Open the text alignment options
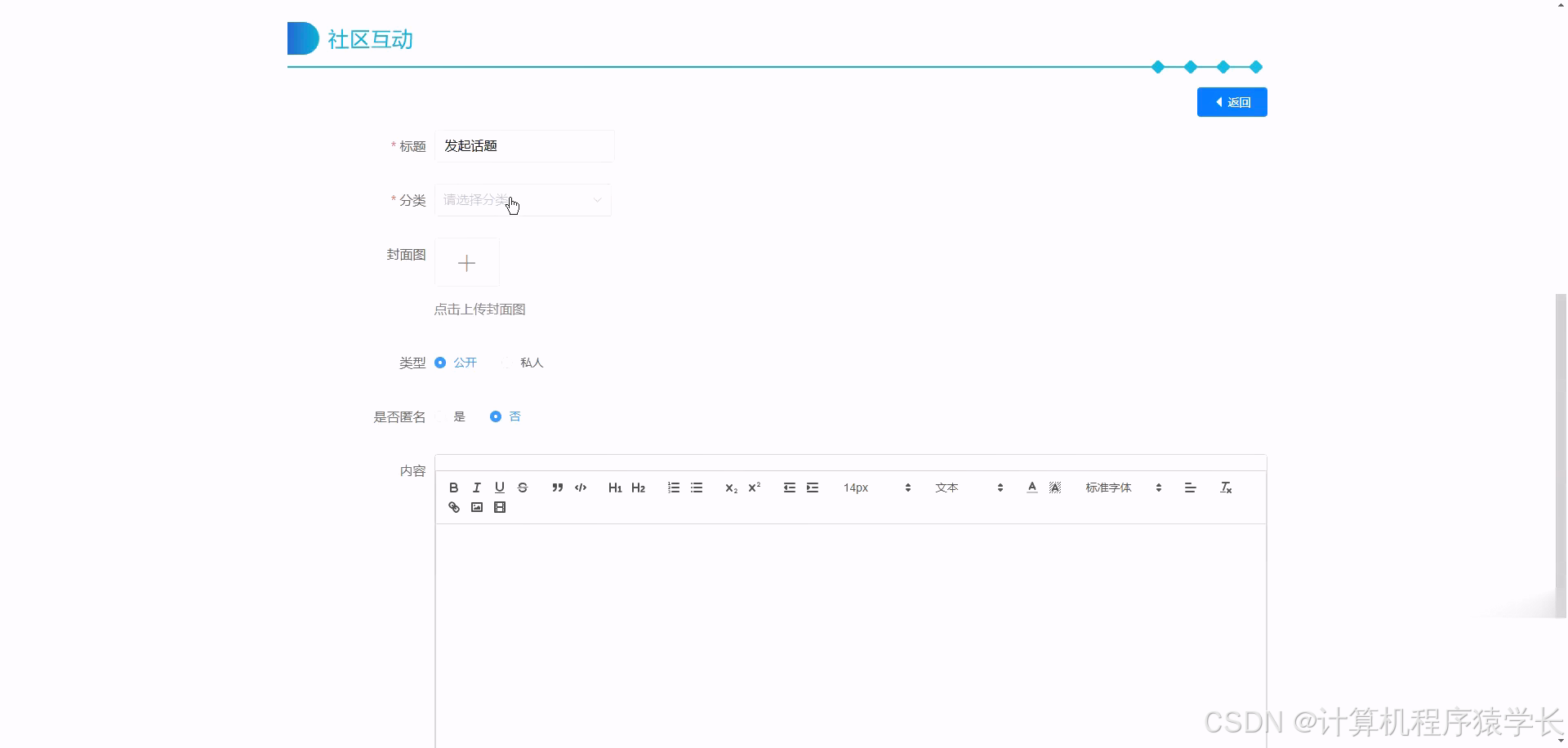Viewport: 1568px width, 748px height. [1191, 488]
